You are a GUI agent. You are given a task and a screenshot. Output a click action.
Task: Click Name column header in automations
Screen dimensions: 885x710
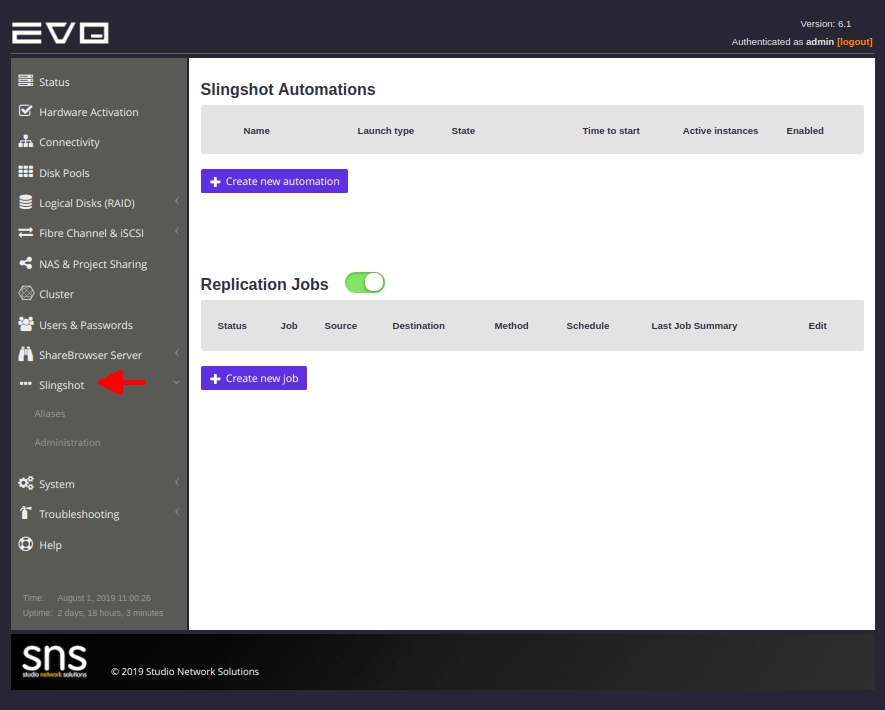(x=256, y=131)
